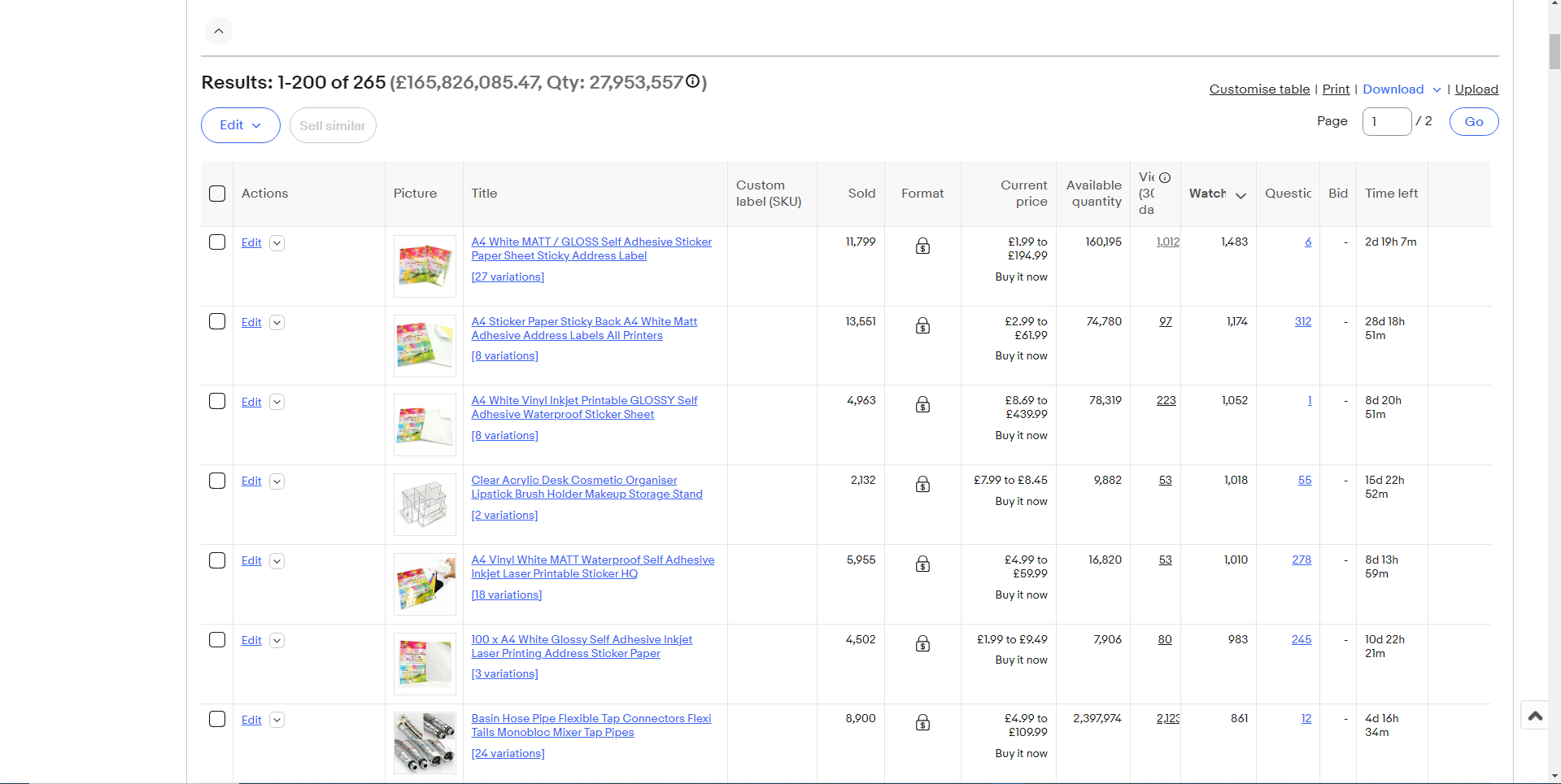1561x784 pixels.
Task: Click Edit link for Acrylic Organiser row
Action: pos(251,481)
